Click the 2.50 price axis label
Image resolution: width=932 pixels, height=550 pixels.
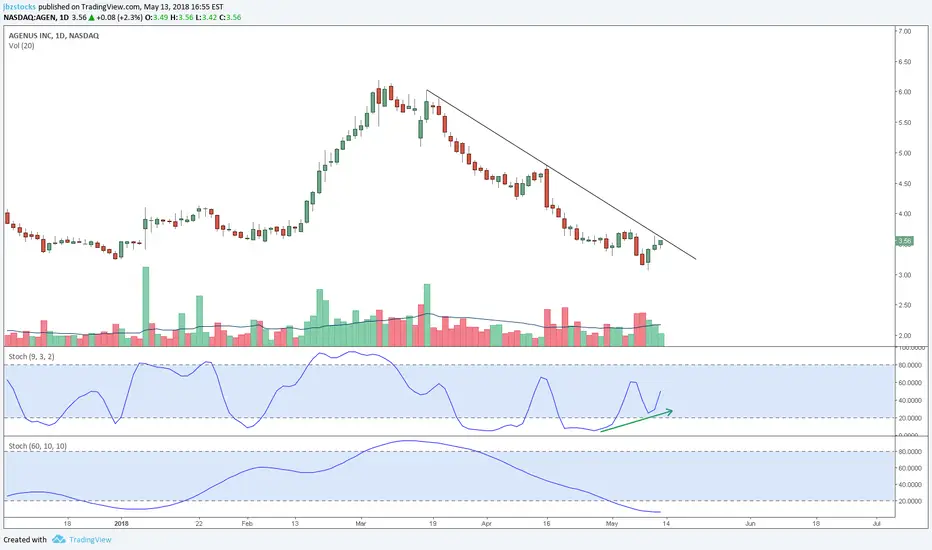pyautogui.click(x=905, y=306)
